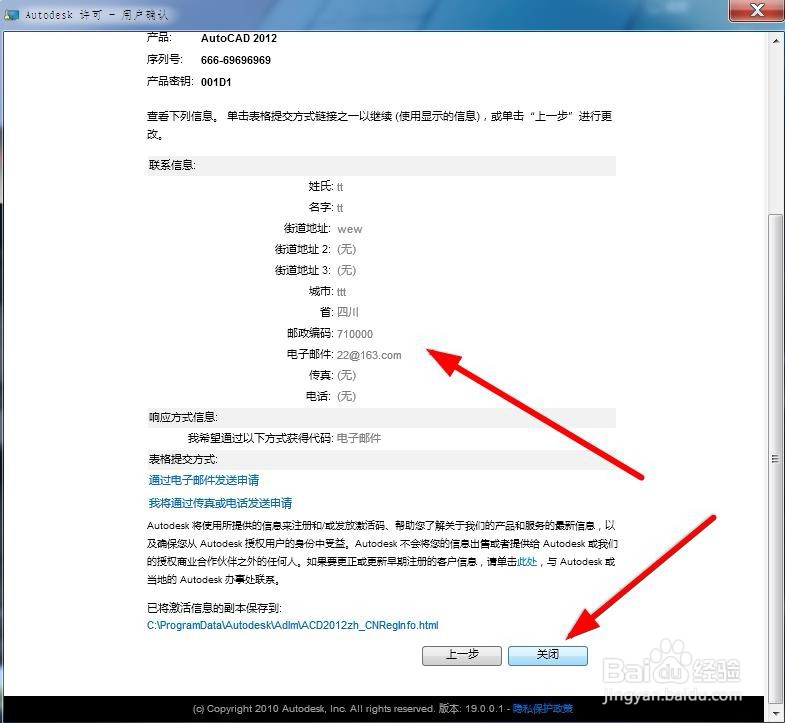Click the vertical scrollbar thumb

(775, 458)
